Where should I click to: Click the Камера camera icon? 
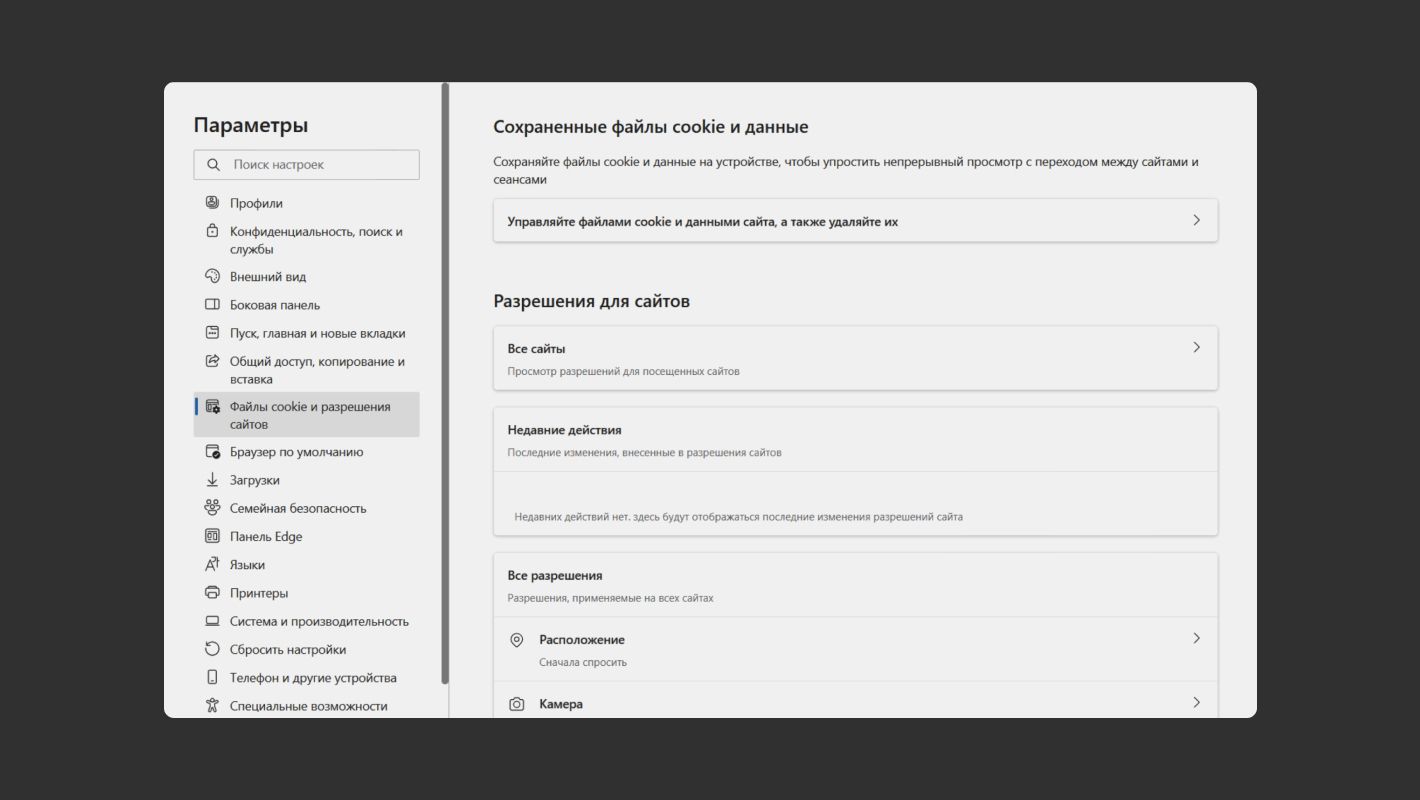click(517, 704)
